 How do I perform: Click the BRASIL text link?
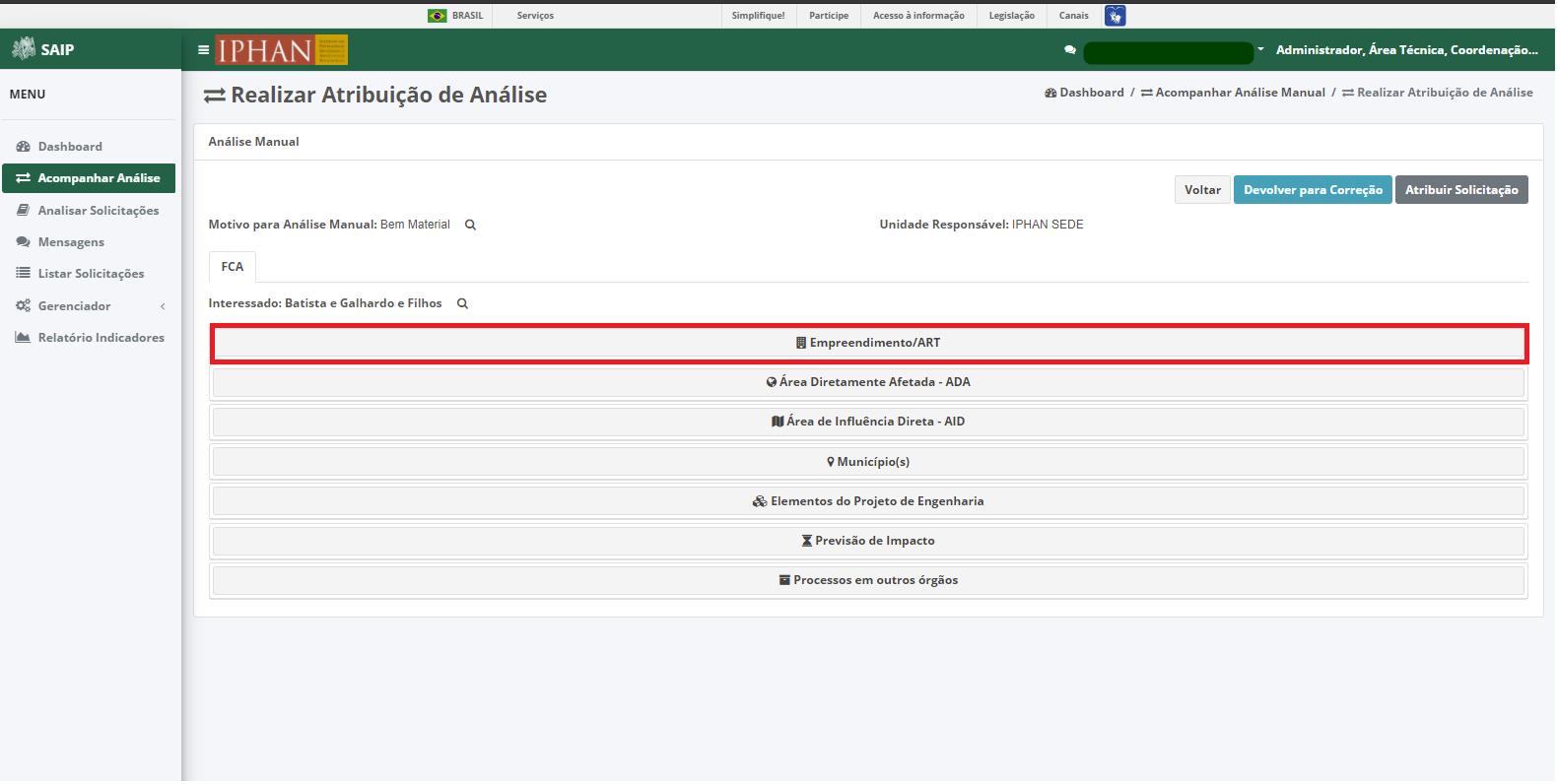click(x=468, y=16)
